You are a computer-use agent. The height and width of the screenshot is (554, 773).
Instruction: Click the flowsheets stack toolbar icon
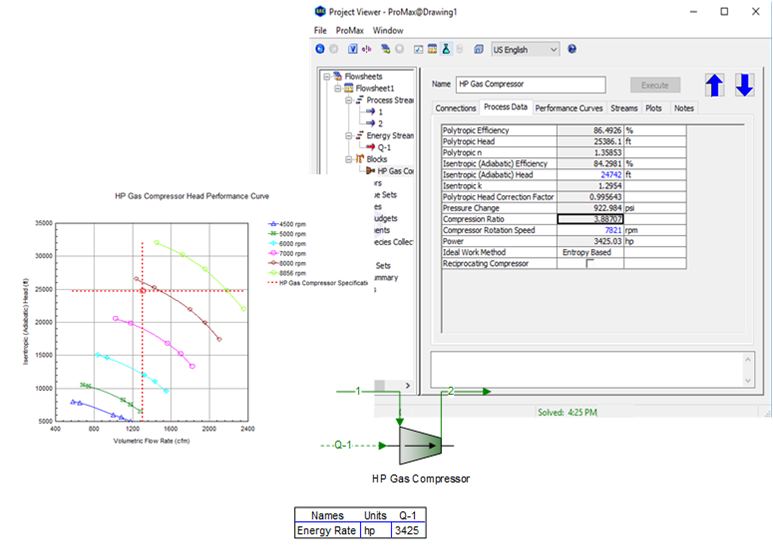click(386, 49)
